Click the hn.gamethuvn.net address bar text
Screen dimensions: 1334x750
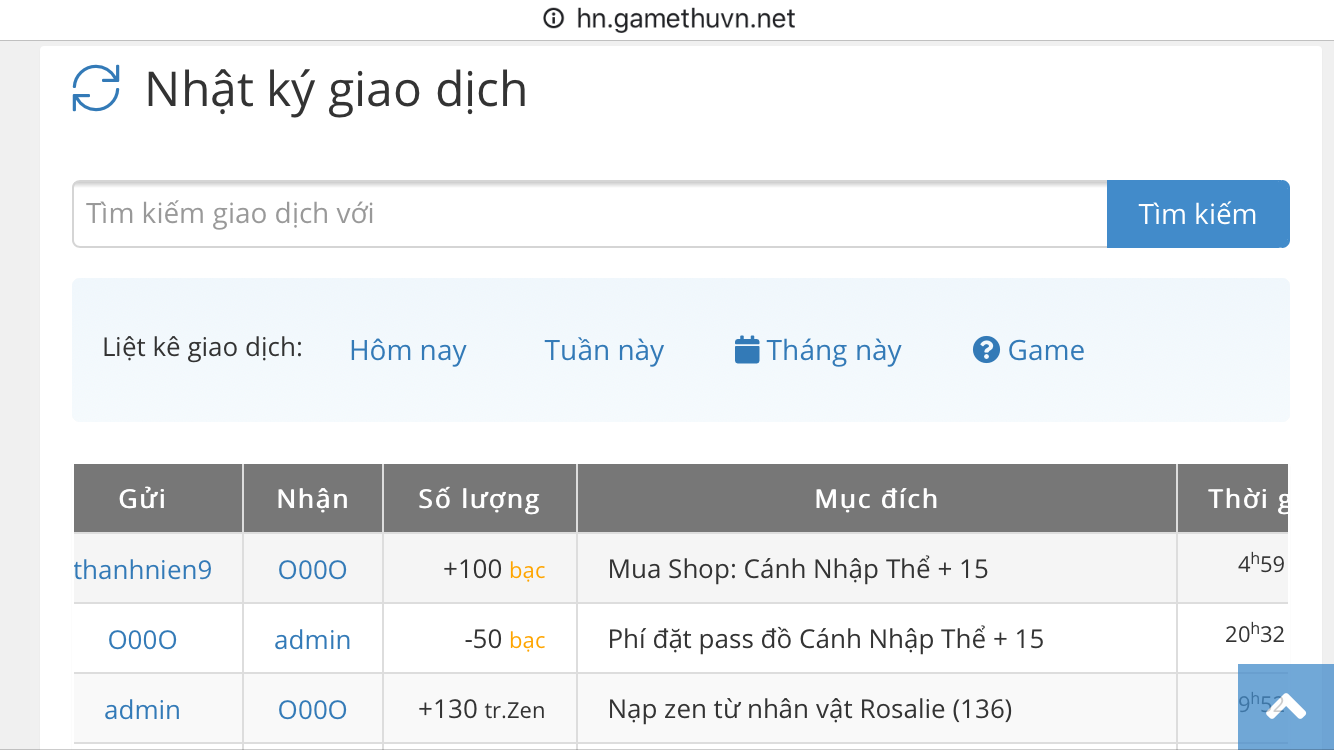click(684, 18)
